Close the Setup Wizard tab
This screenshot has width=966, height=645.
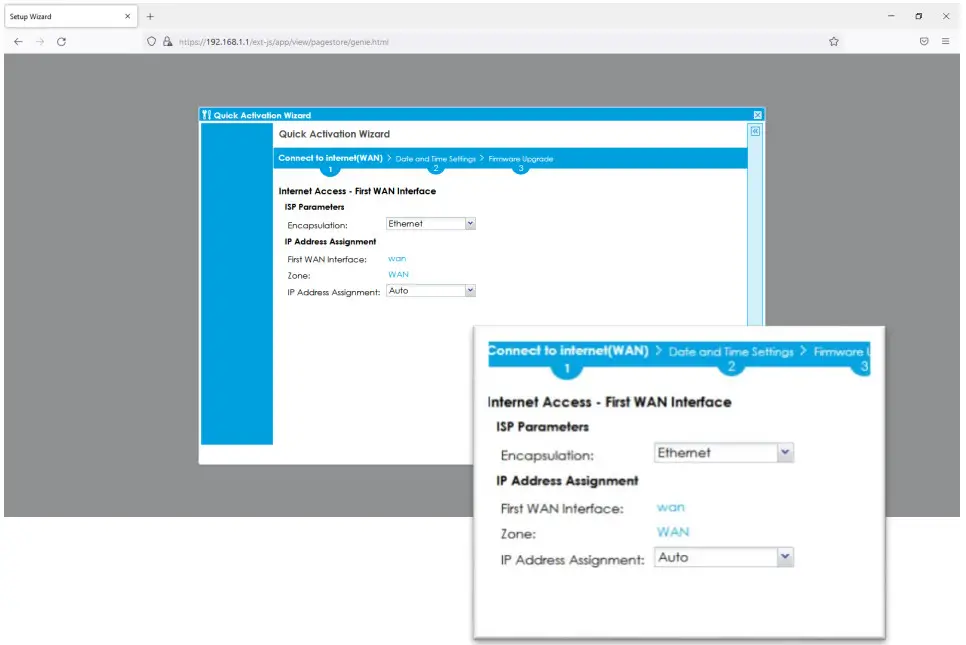click(128, 17)
